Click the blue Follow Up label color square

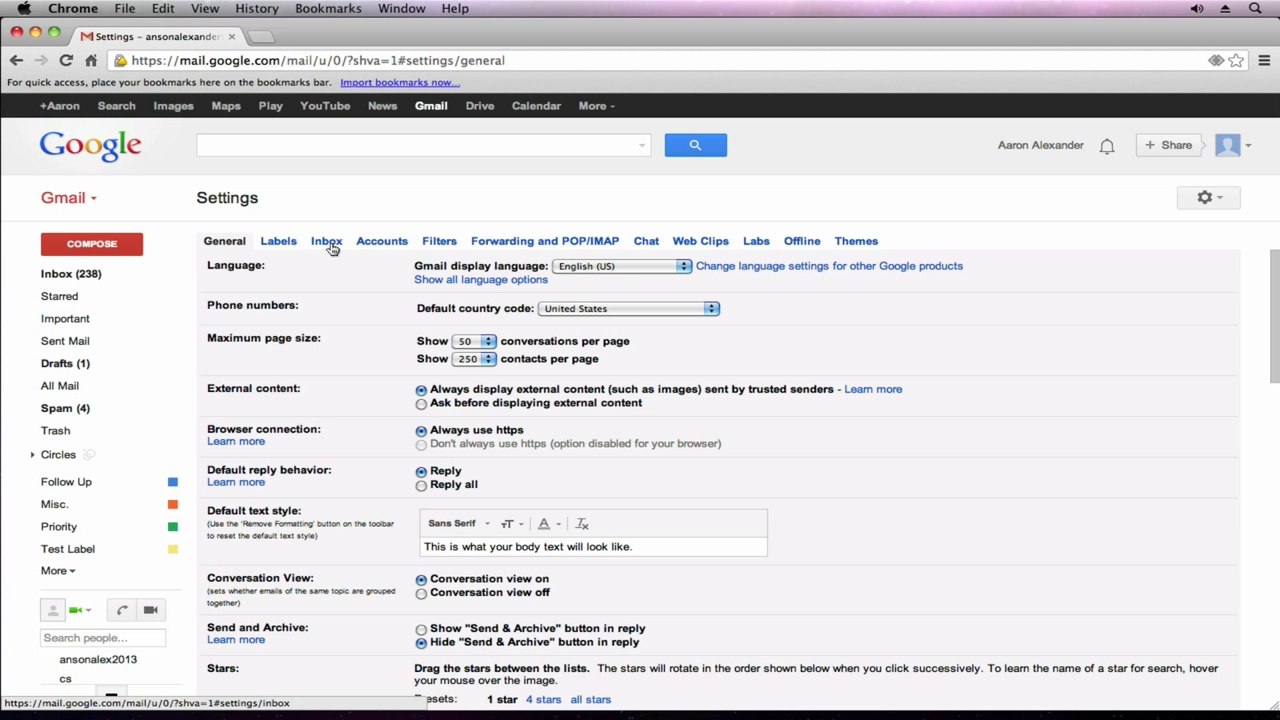173,482
